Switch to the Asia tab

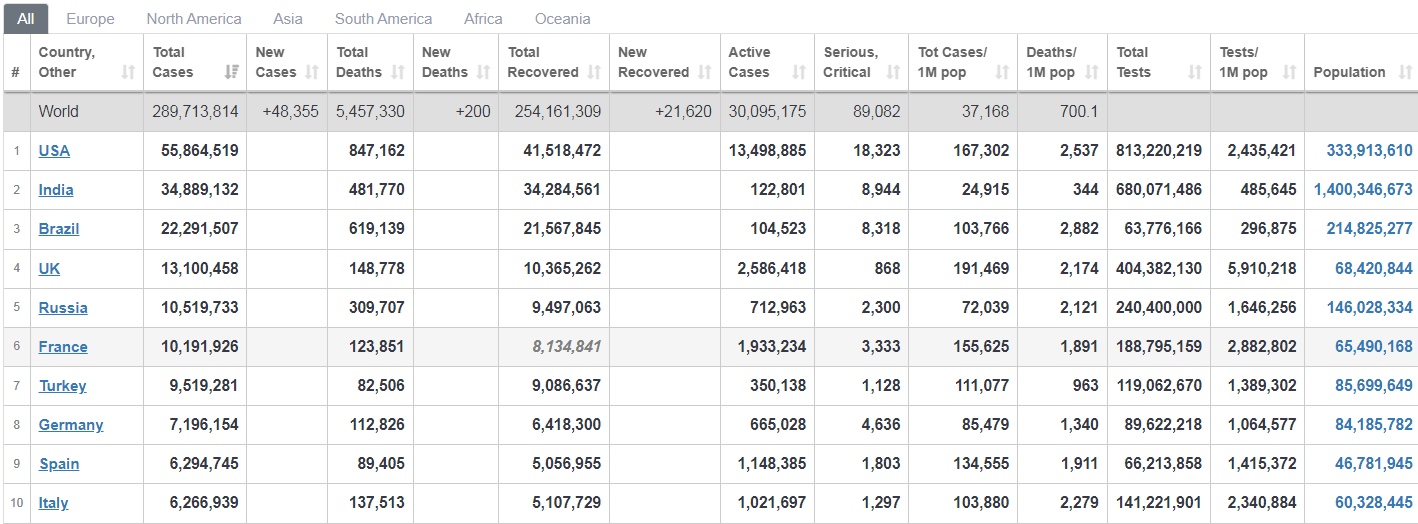[288, 18]
